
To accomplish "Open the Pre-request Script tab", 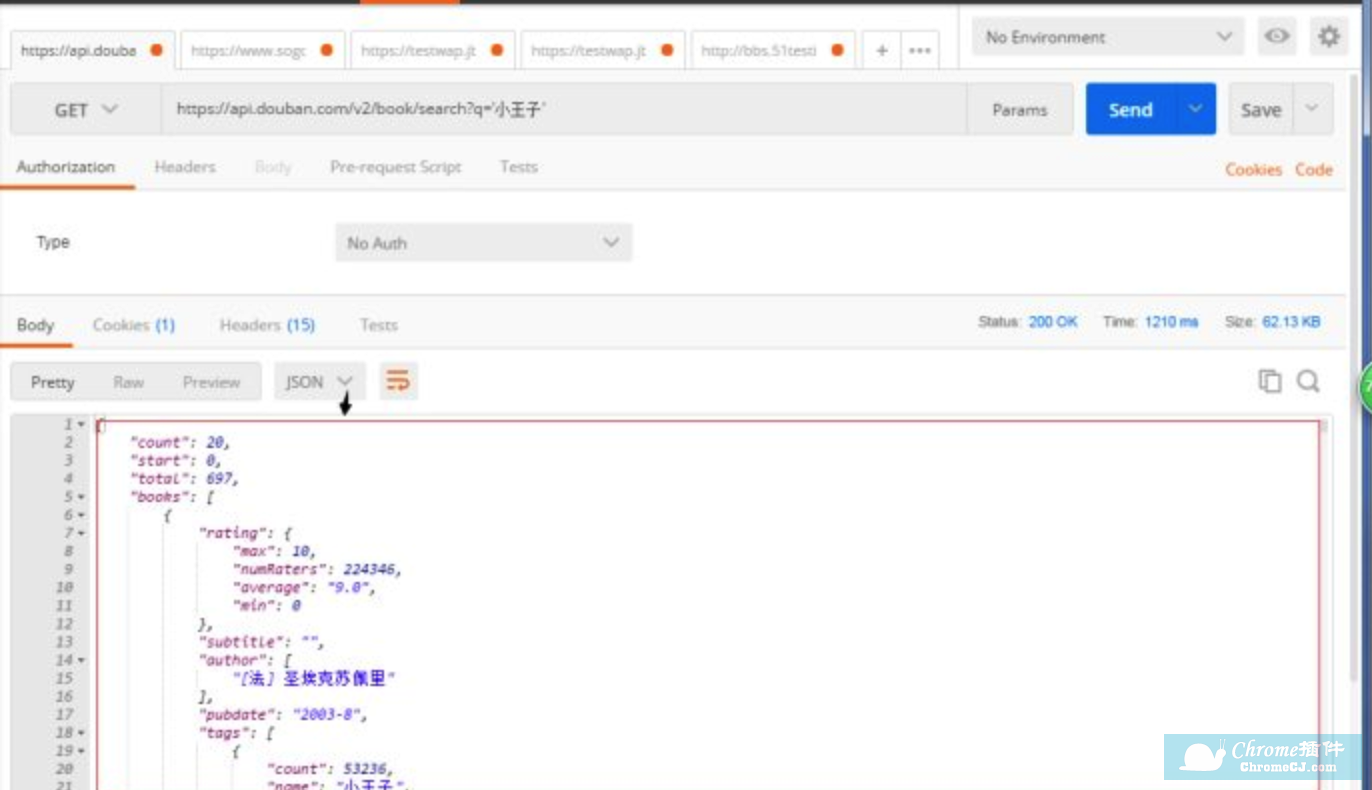I will click(x=396, y=167).
